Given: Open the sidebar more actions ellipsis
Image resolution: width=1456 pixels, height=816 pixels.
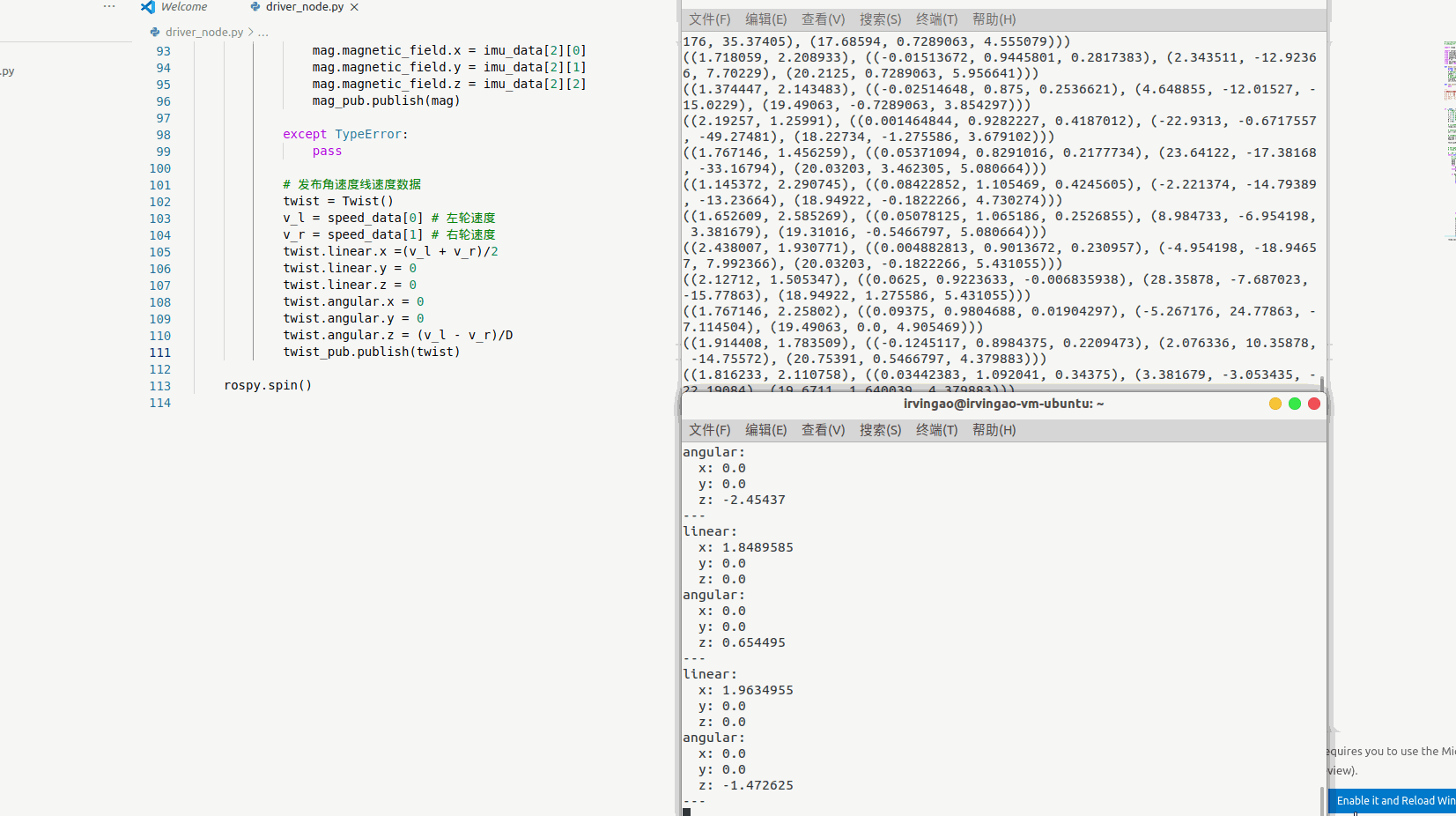Looking at the screenshot, I should (x=109, y=6).
